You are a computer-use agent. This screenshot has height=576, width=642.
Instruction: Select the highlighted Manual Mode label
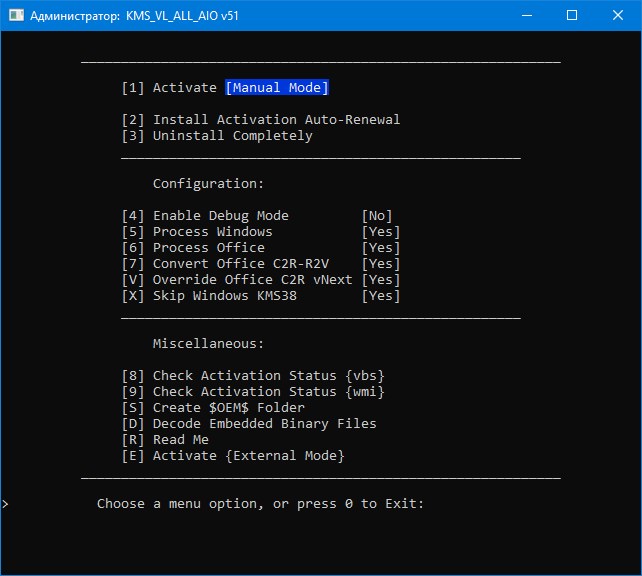click(277, 88)
